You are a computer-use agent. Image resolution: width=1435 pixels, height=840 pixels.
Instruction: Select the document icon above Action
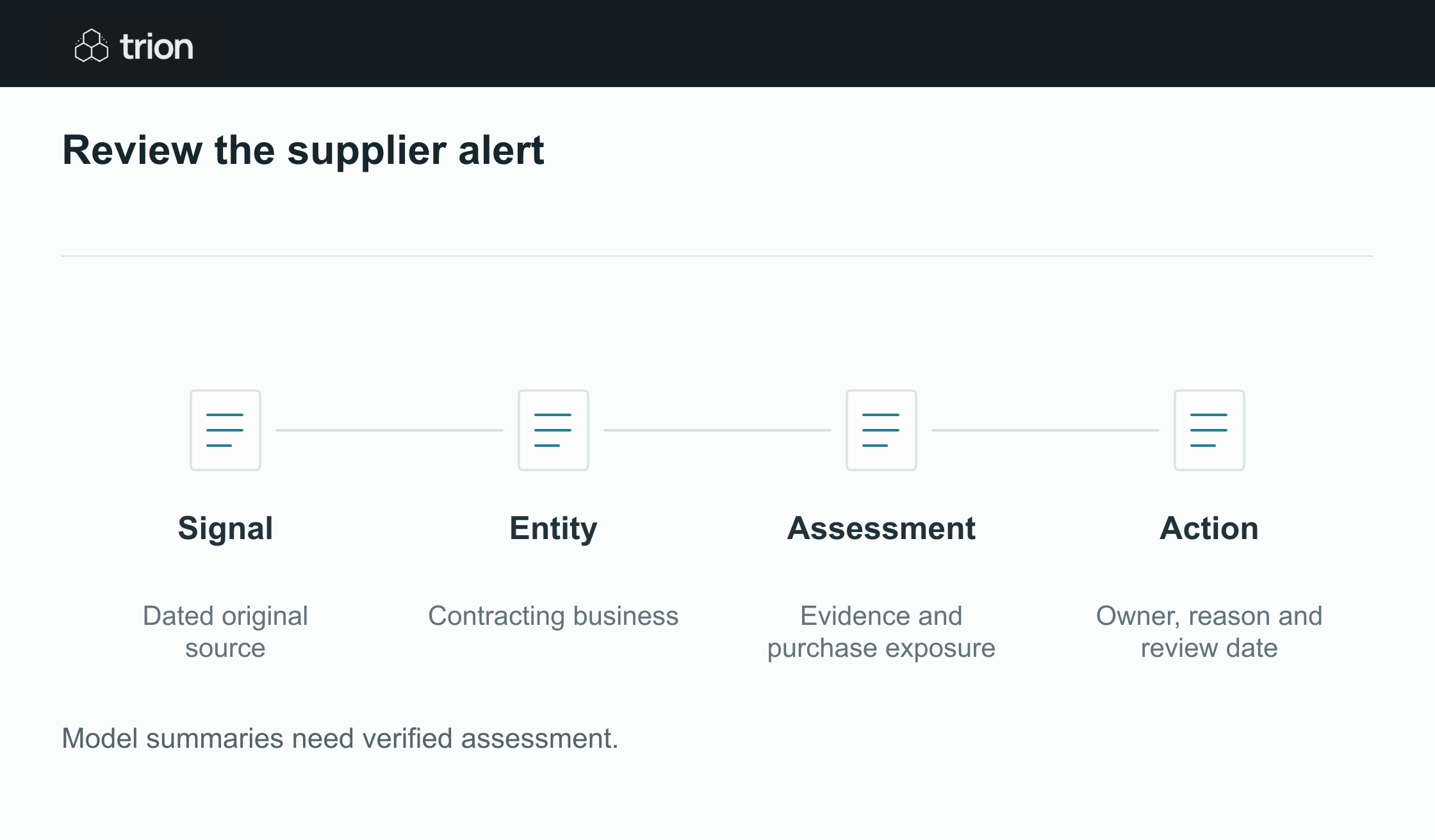(1209, 430)
